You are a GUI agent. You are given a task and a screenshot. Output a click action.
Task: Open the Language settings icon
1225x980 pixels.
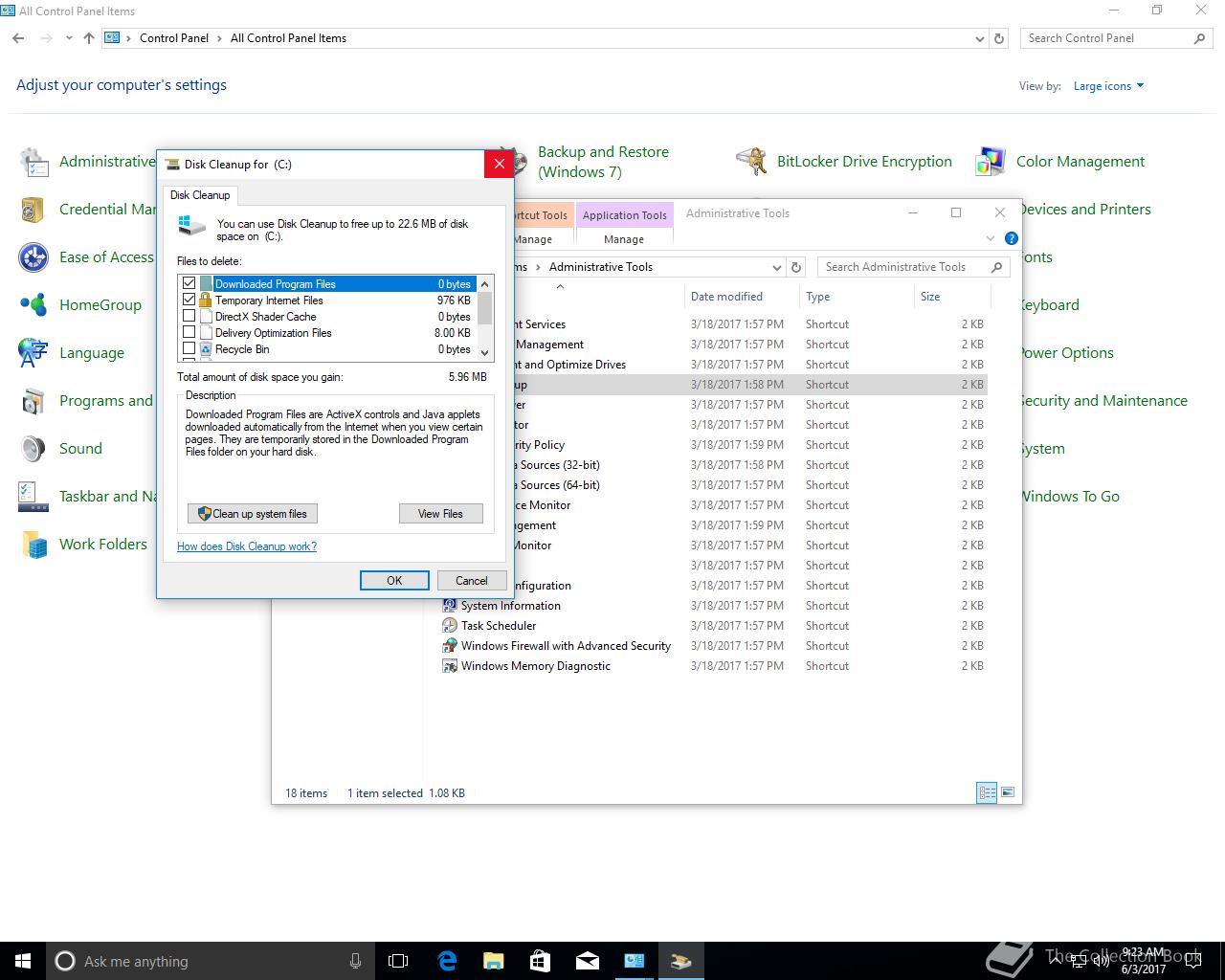tap(33, 353)
